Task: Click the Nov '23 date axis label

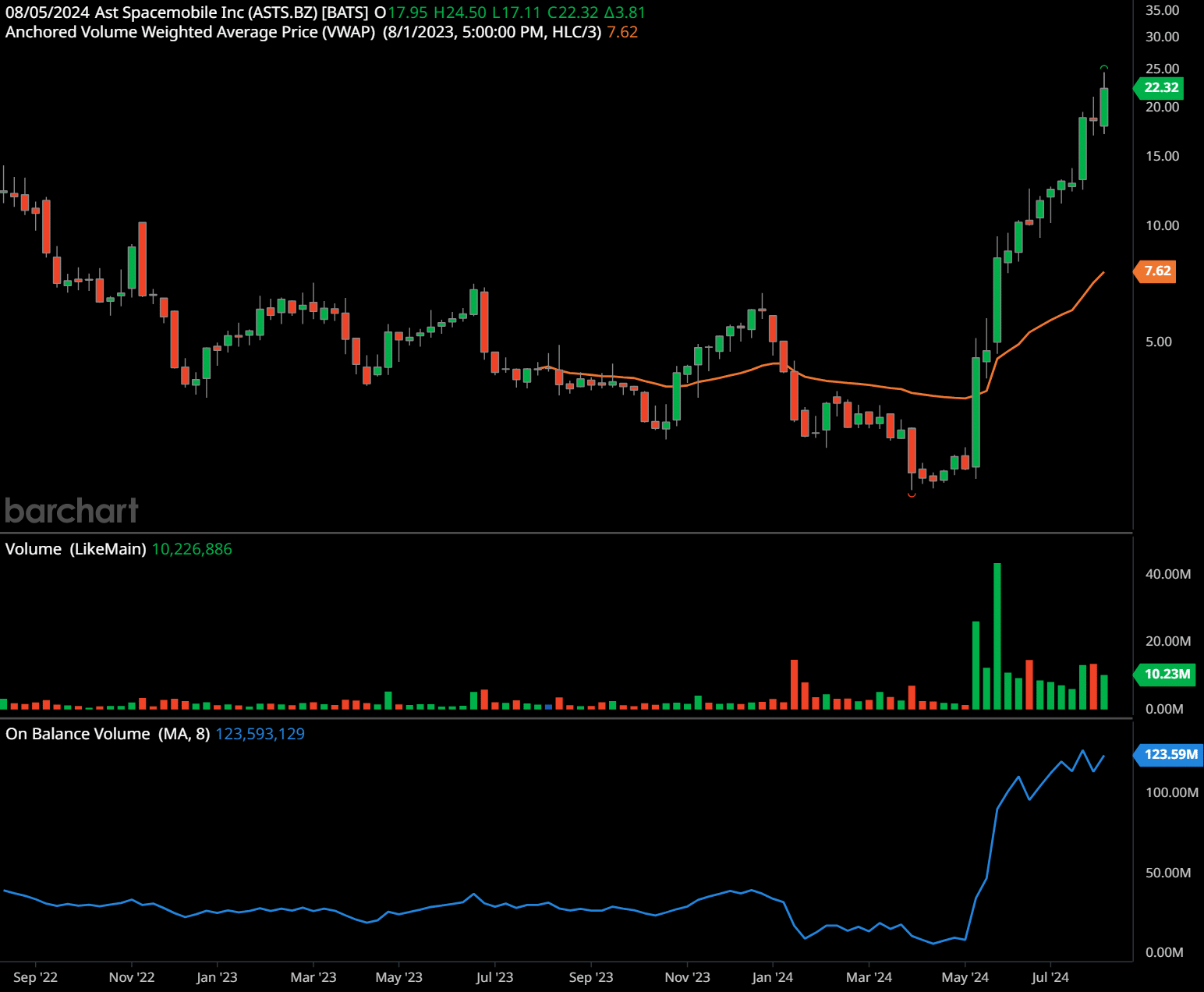Action: (x=688, y=977)
